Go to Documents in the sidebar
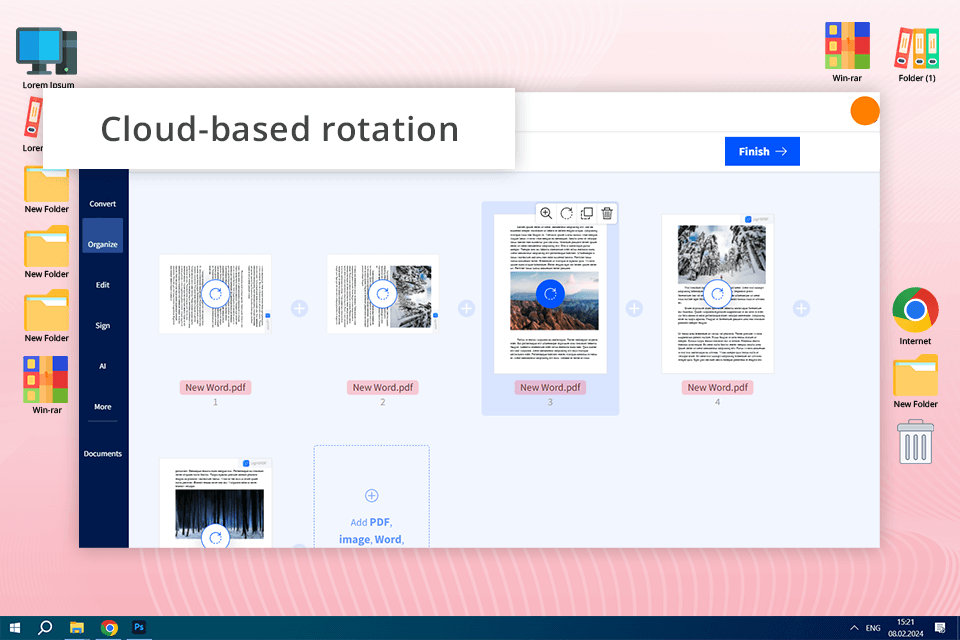This screenshot has width=960, height=640. click(102, 454)
